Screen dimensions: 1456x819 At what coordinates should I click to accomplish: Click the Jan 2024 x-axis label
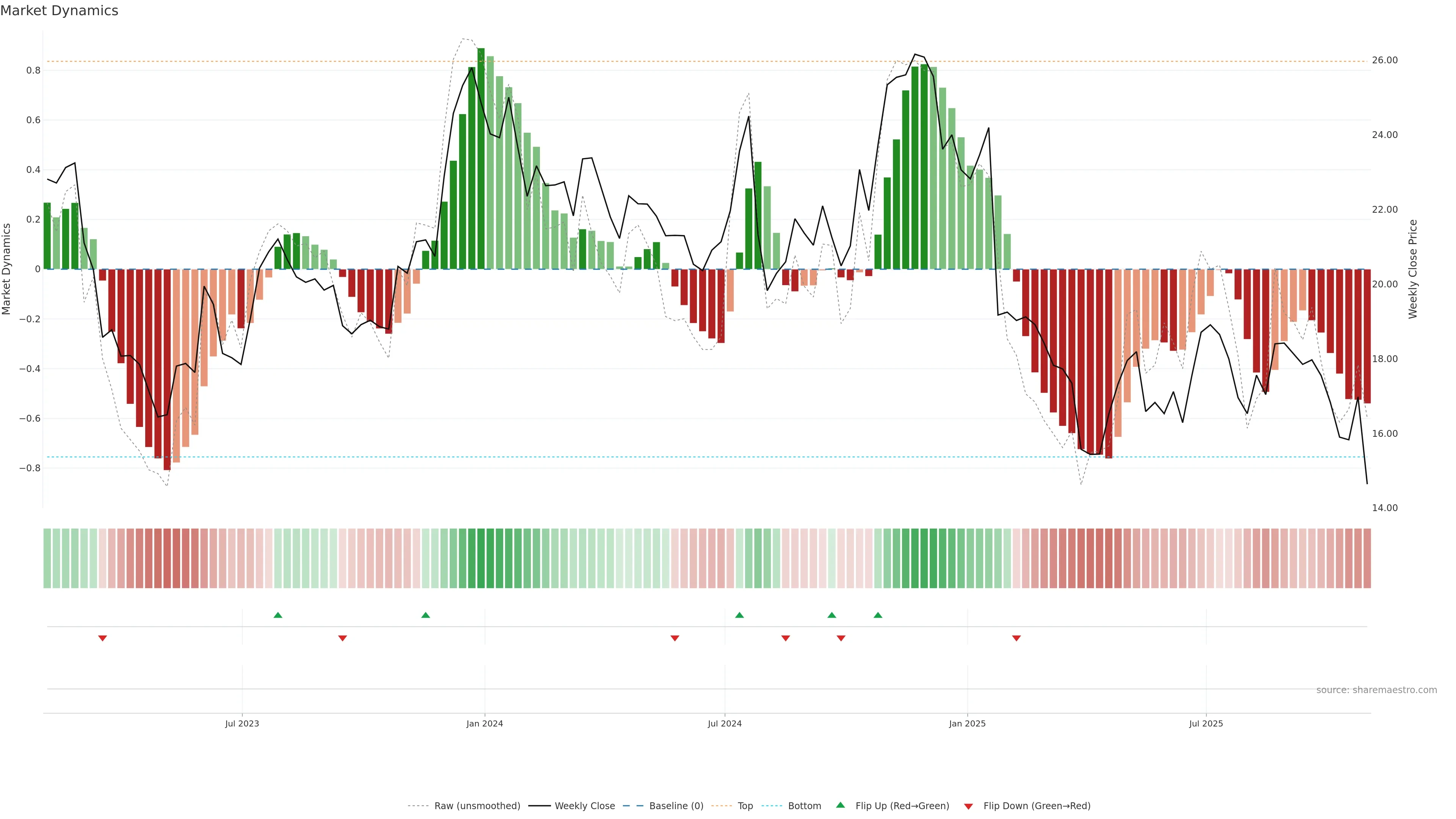tap(485, 723)
